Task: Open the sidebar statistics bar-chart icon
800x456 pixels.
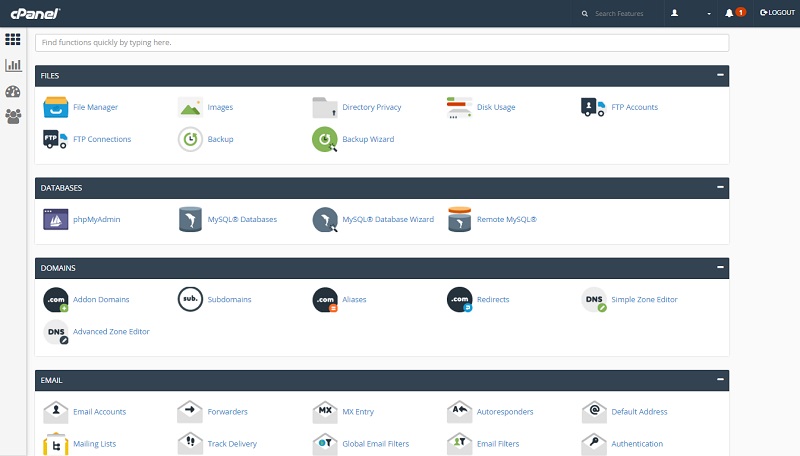Action: pyautogui.click(x=13, y=65)
